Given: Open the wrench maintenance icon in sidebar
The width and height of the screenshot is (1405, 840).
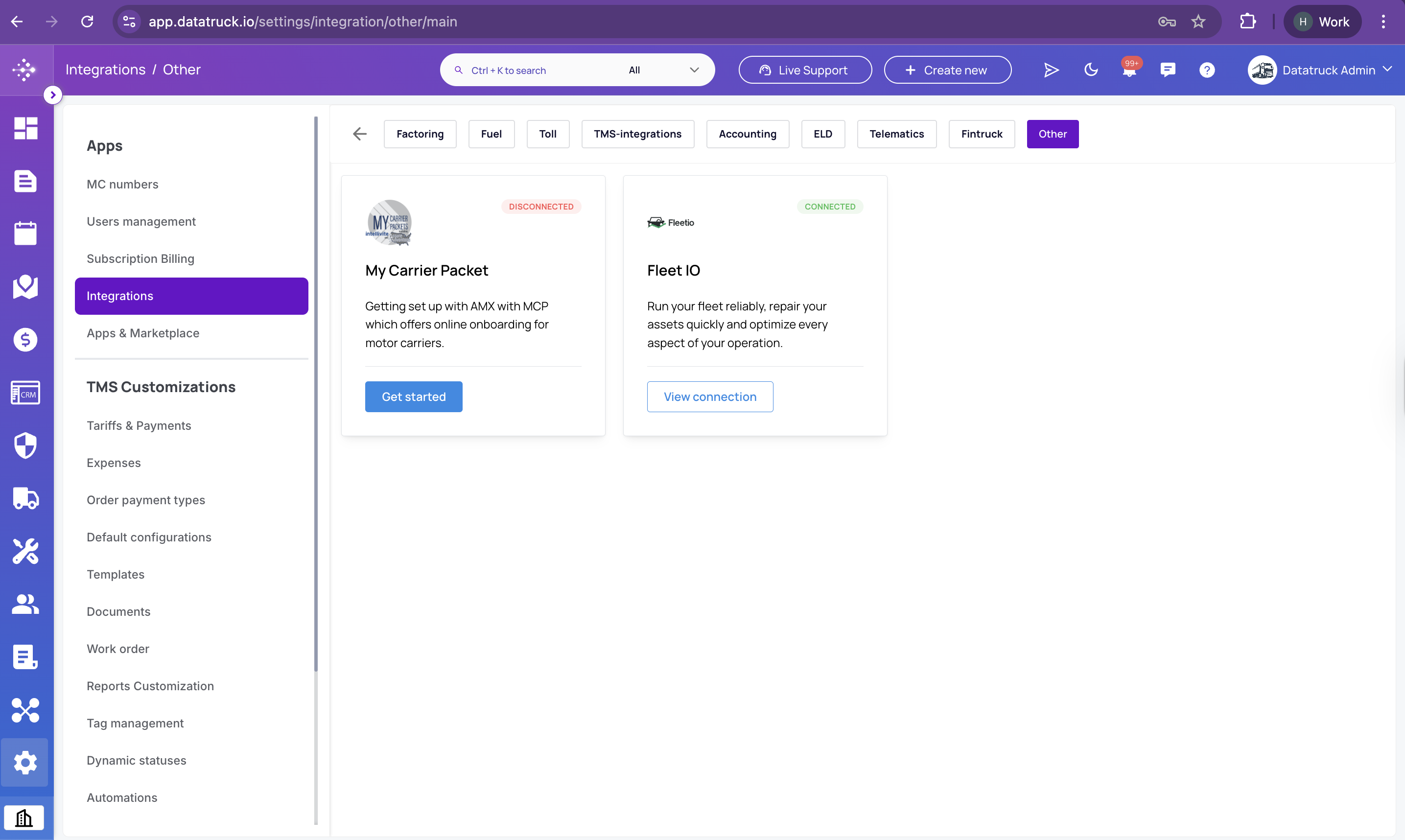Looking at the screenshot, I should tap(25, 551).
